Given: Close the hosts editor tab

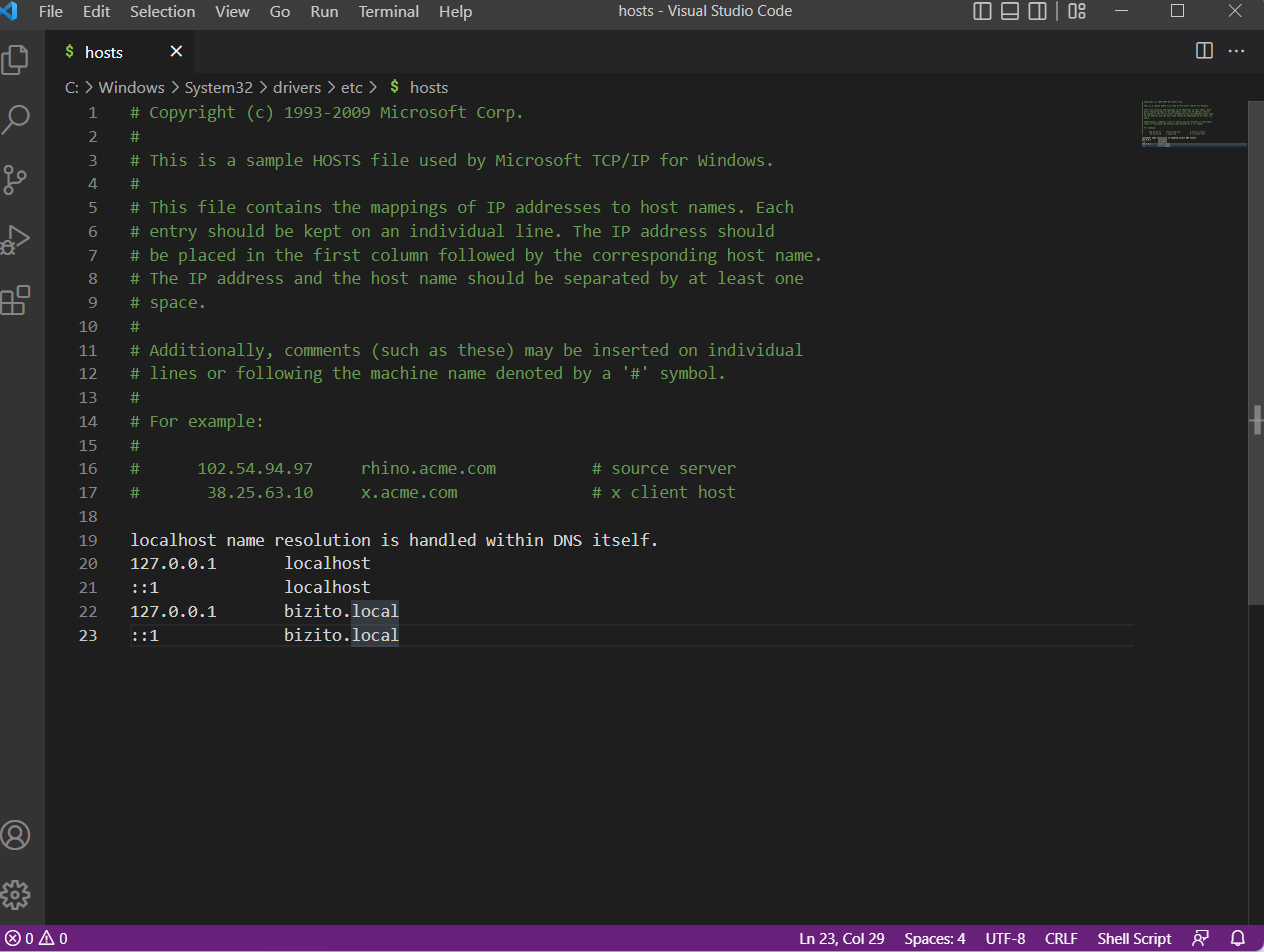Looking at the screenshot, I should pos(176,52).
